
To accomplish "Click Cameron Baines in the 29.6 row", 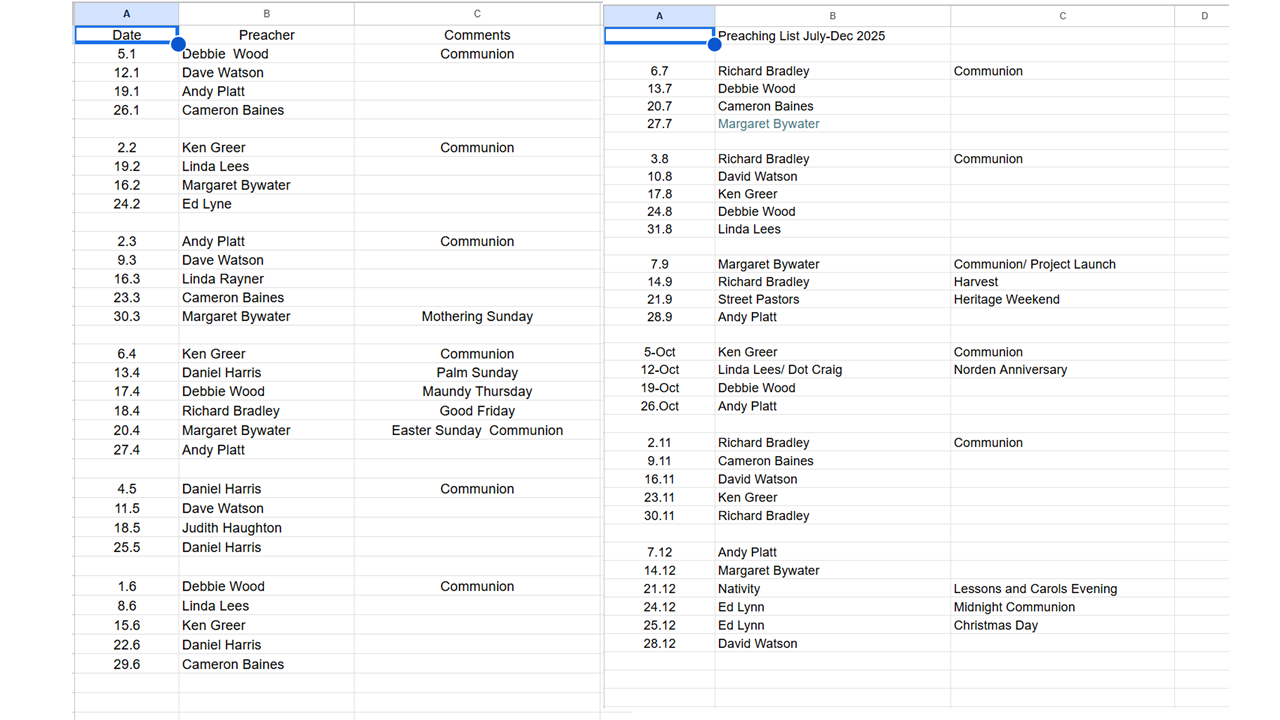I will [266, 664].
